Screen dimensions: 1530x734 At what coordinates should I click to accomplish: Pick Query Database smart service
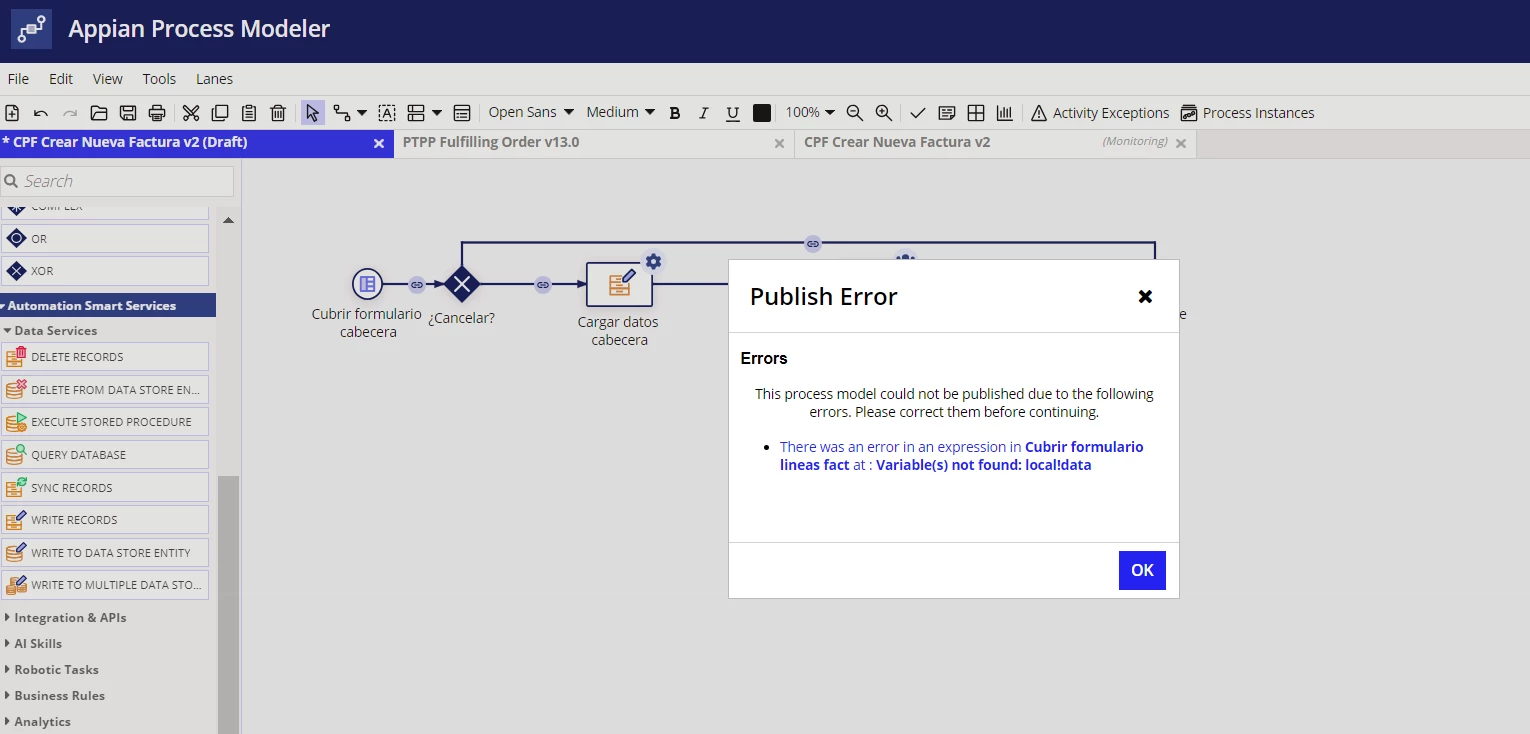[105, 455]
